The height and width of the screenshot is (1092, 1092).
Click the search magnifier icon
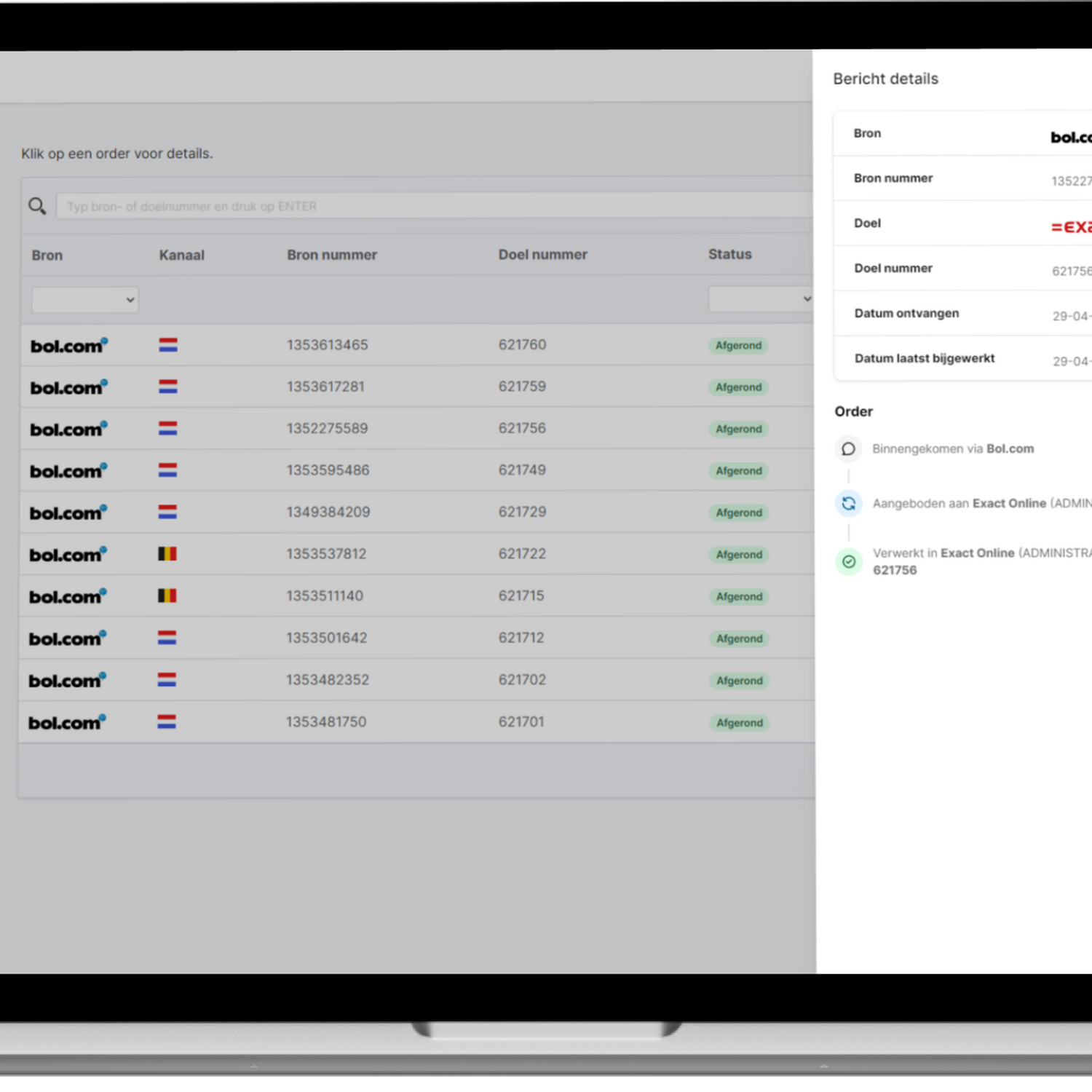coord(37,206)
